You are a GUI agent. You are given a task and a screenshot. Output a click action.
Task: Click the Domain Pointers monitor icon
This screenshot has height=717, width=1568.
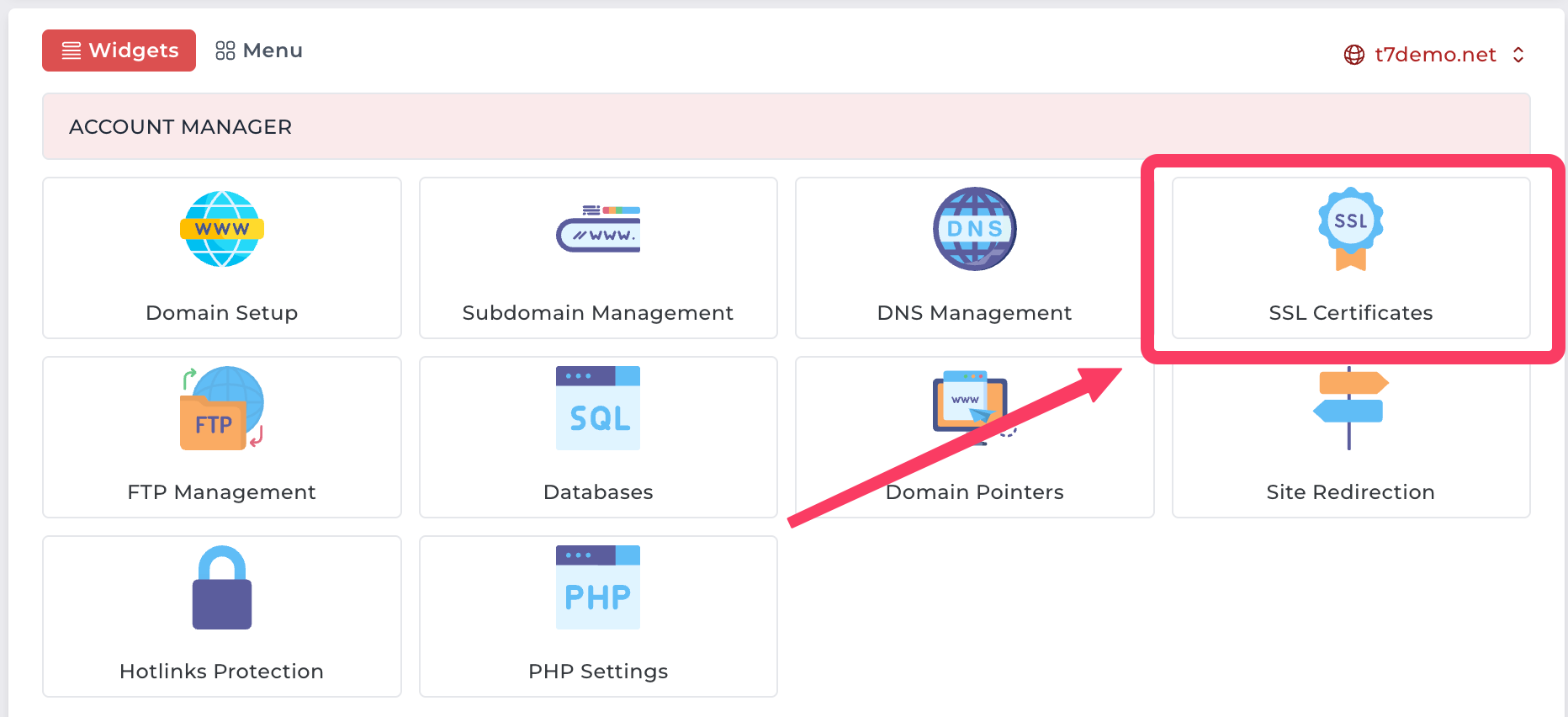[971, 404]
